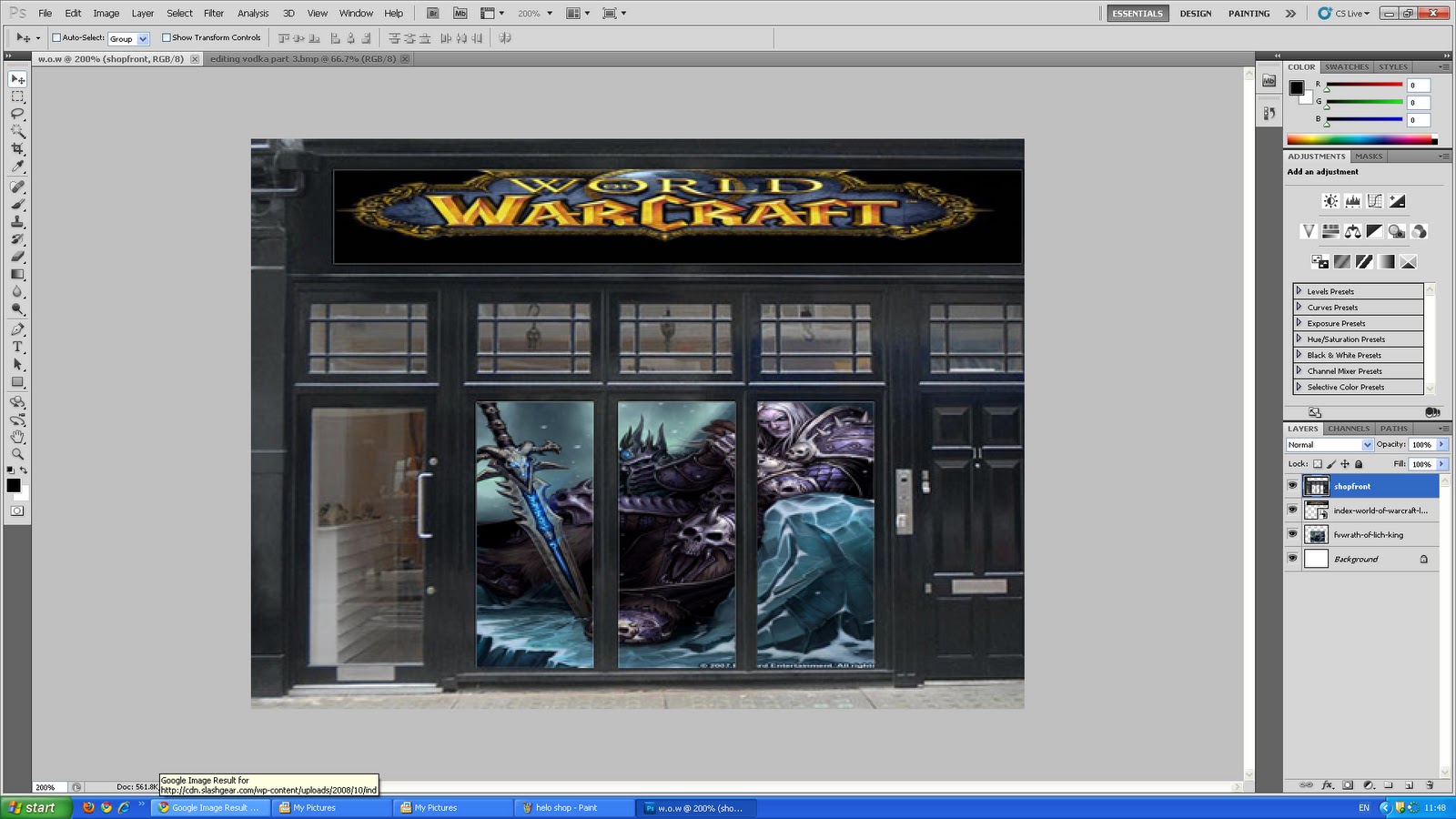
Task: Click the Delete layer trash icon
Action: coord(1430,785)
